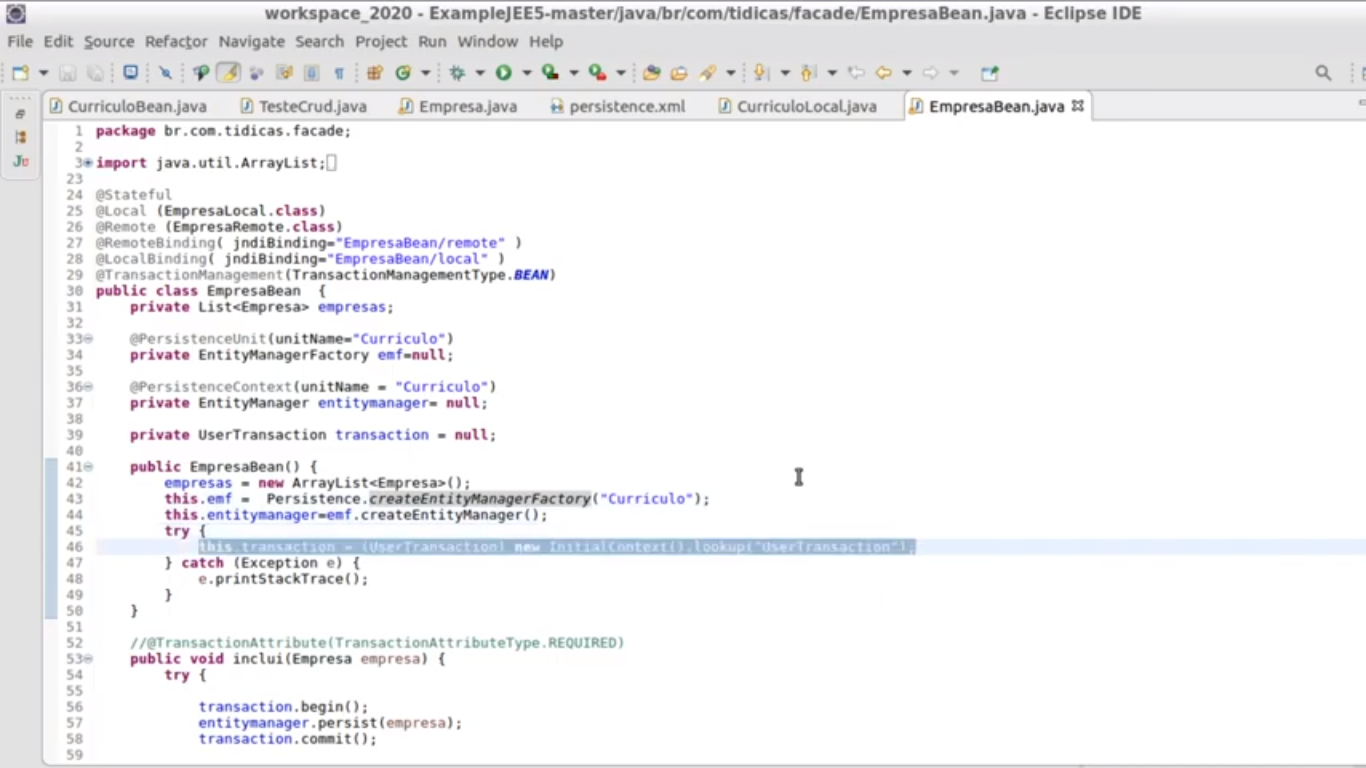Click the Back navigation yellow arrow
Image resolution: width=1366 pixels, height=768 pixels.
tap(884, 73)
